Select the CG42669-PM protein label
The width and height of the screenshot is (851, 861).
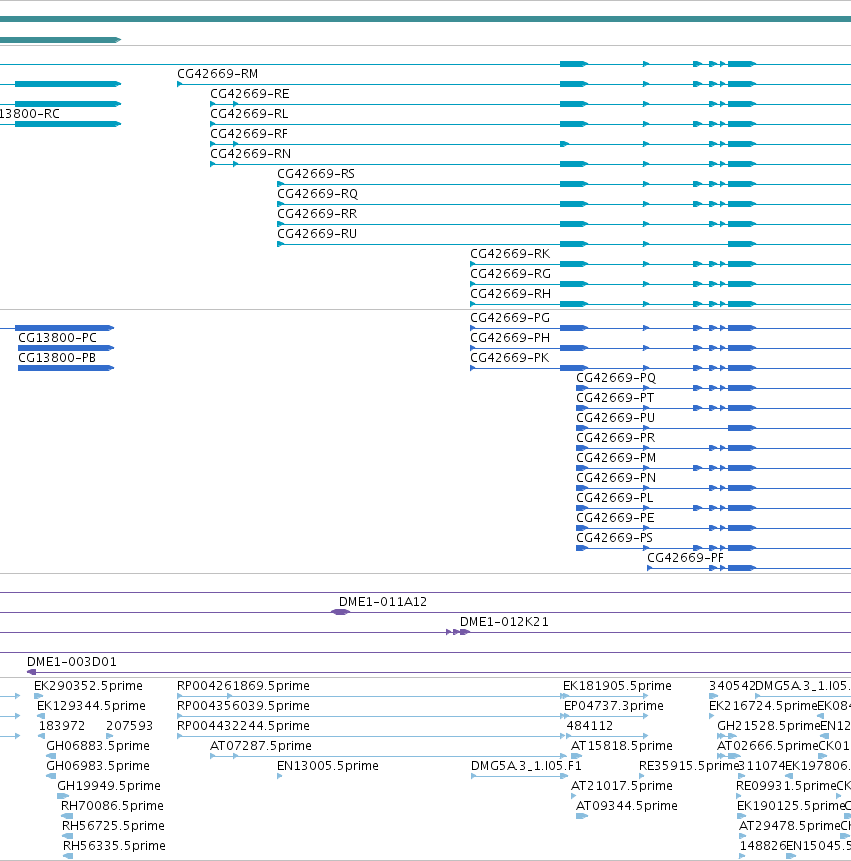click(616, 458)
